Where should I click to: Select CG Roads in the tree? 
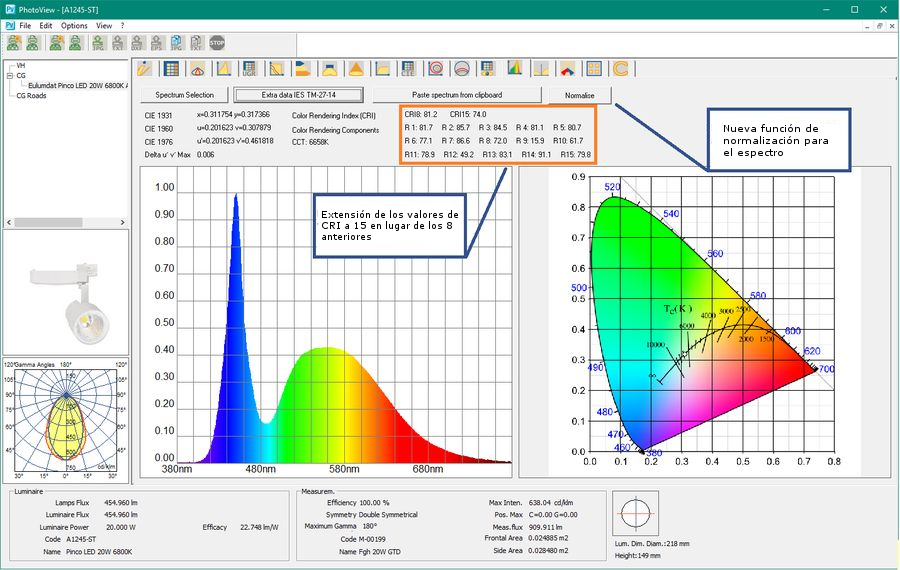pyautogui.click(x=31, y=96)
